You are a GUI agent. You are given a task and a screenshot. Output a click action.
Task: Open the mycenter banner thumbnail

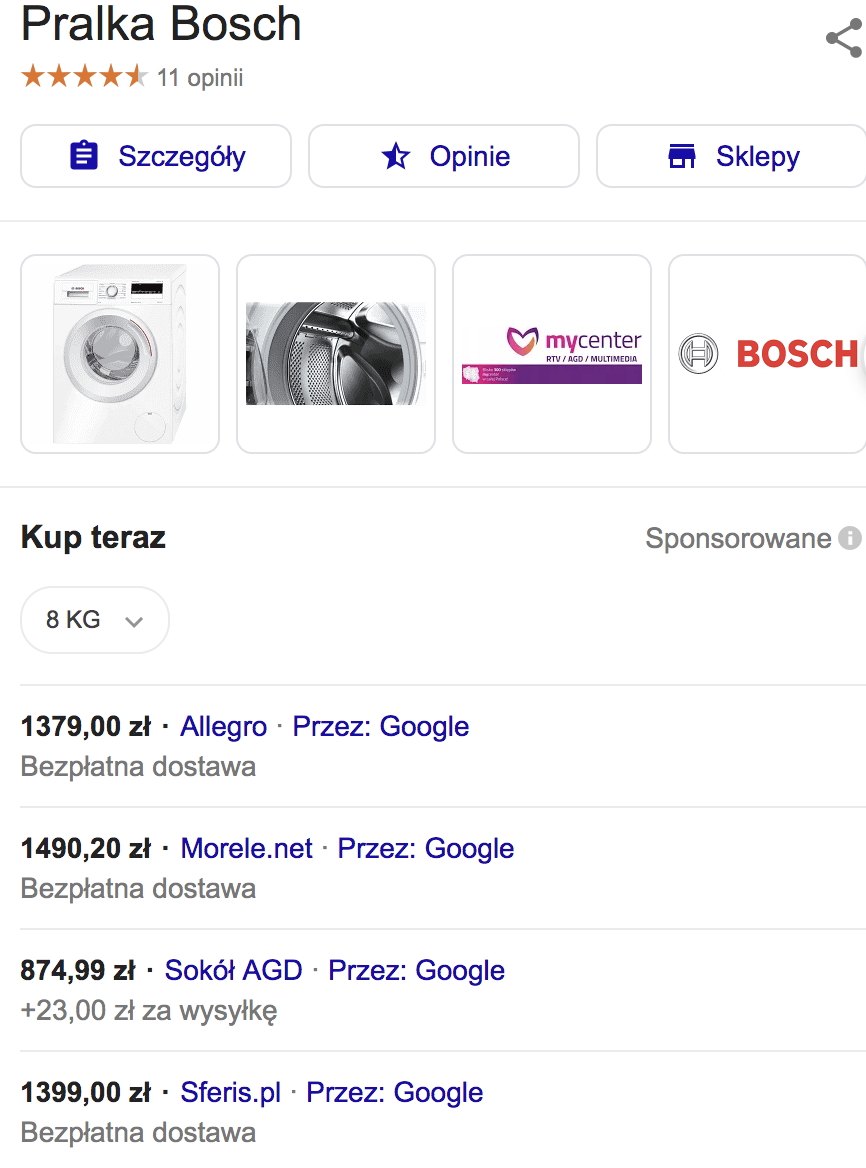(x=552, y=354)
